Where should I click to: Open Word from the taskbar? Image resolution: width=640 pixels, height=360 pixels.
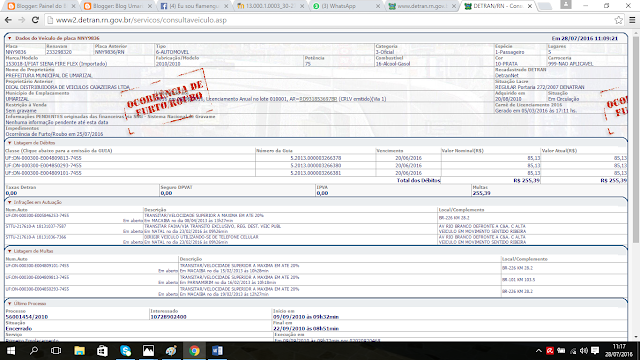[217, 351]
